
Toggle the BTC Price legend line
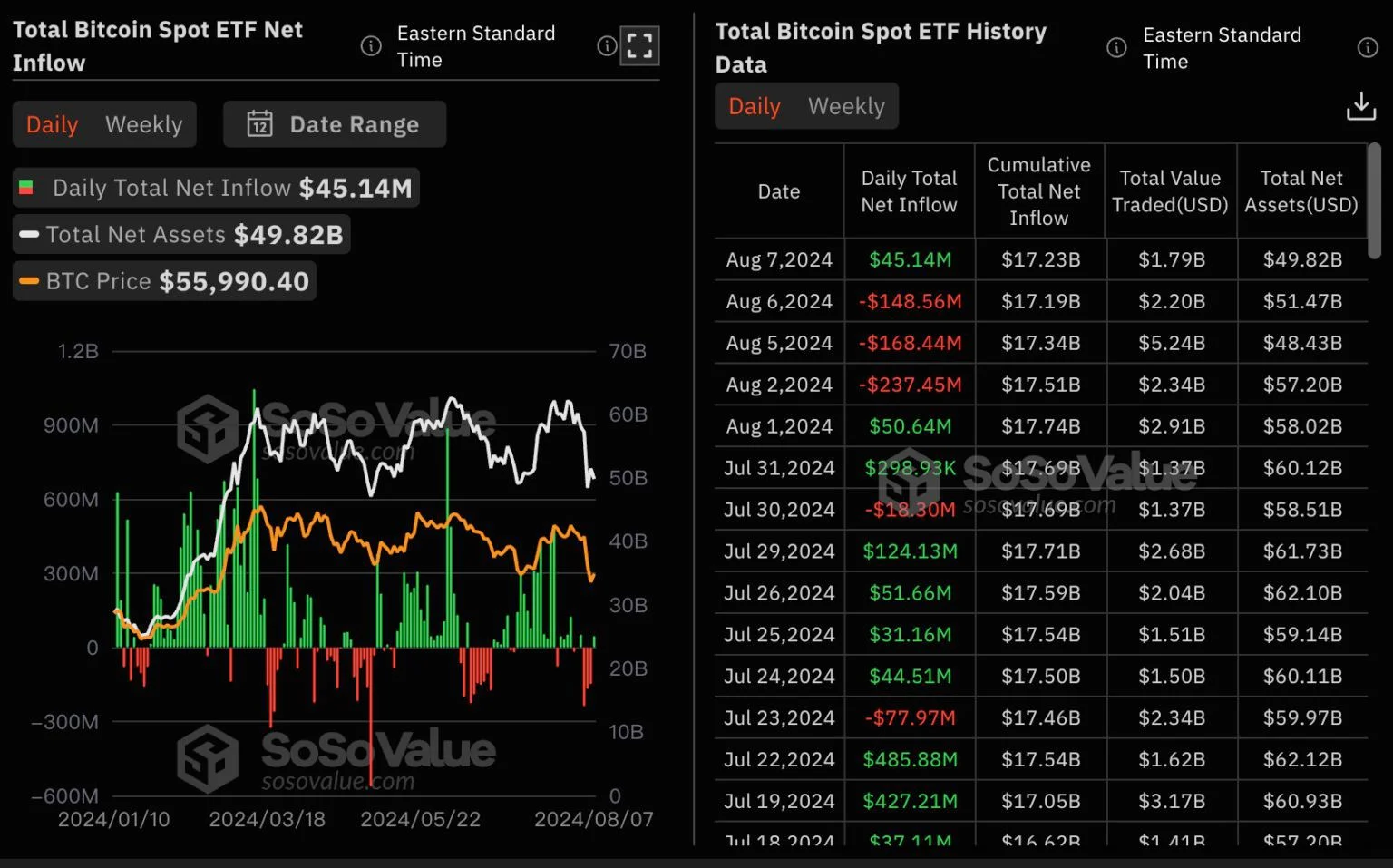tap(164, 281)
